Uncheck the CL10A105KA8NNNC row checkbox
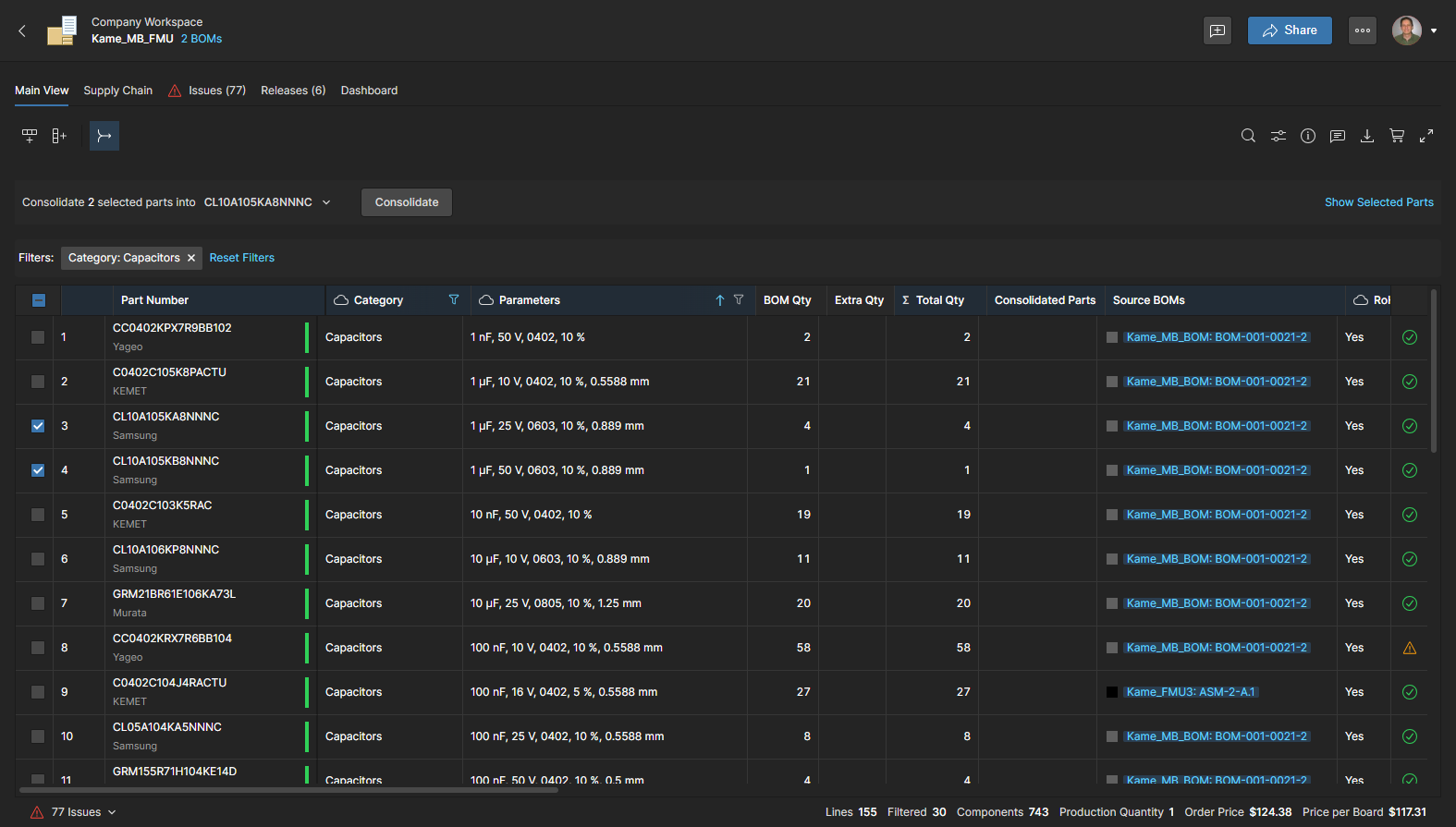This screenshot has width=1456, height=827. (x=38, y=426)
